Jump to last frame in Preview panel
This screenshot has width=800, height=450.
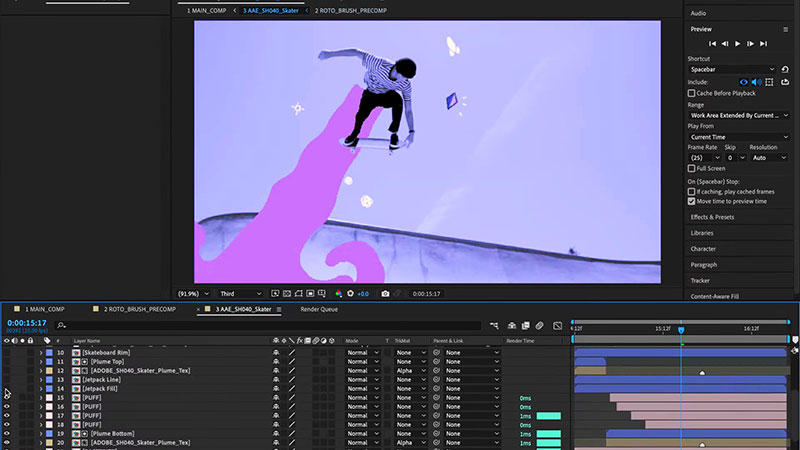coord(763,44)
